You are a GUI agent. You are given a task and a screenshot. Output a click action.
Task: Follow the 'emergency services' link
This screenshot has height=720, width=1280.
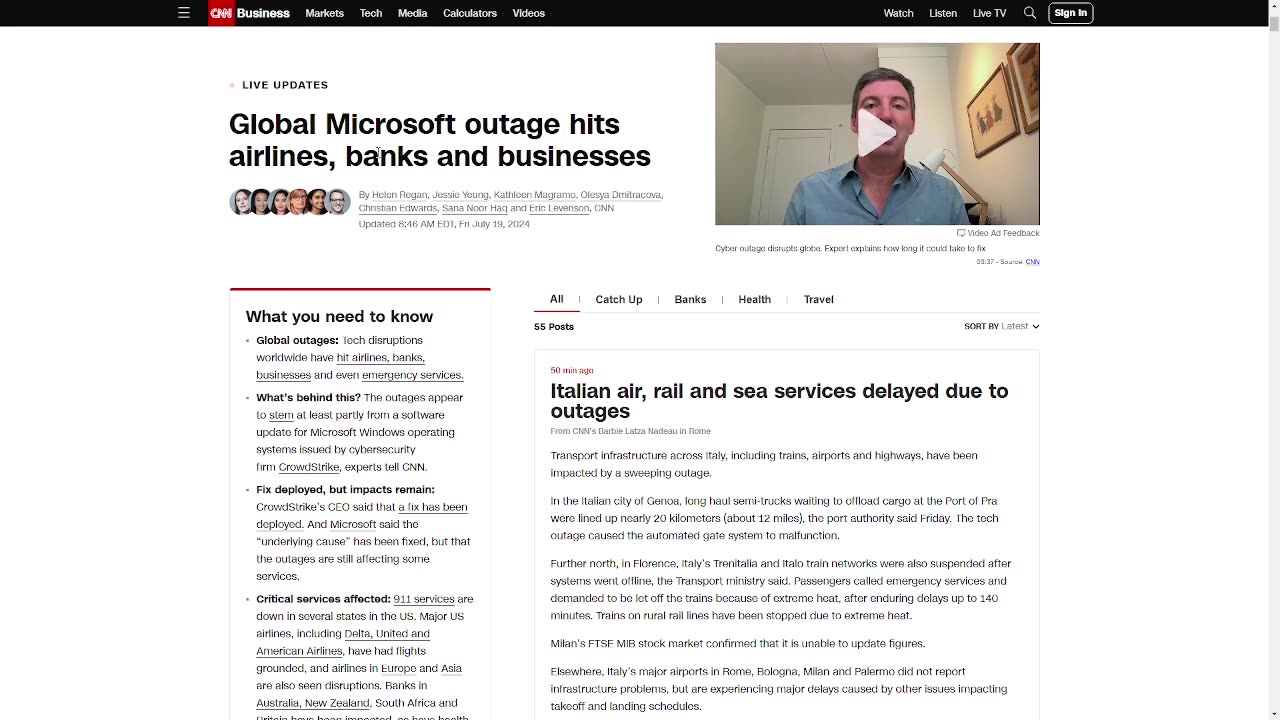click(x=412, y=375)
